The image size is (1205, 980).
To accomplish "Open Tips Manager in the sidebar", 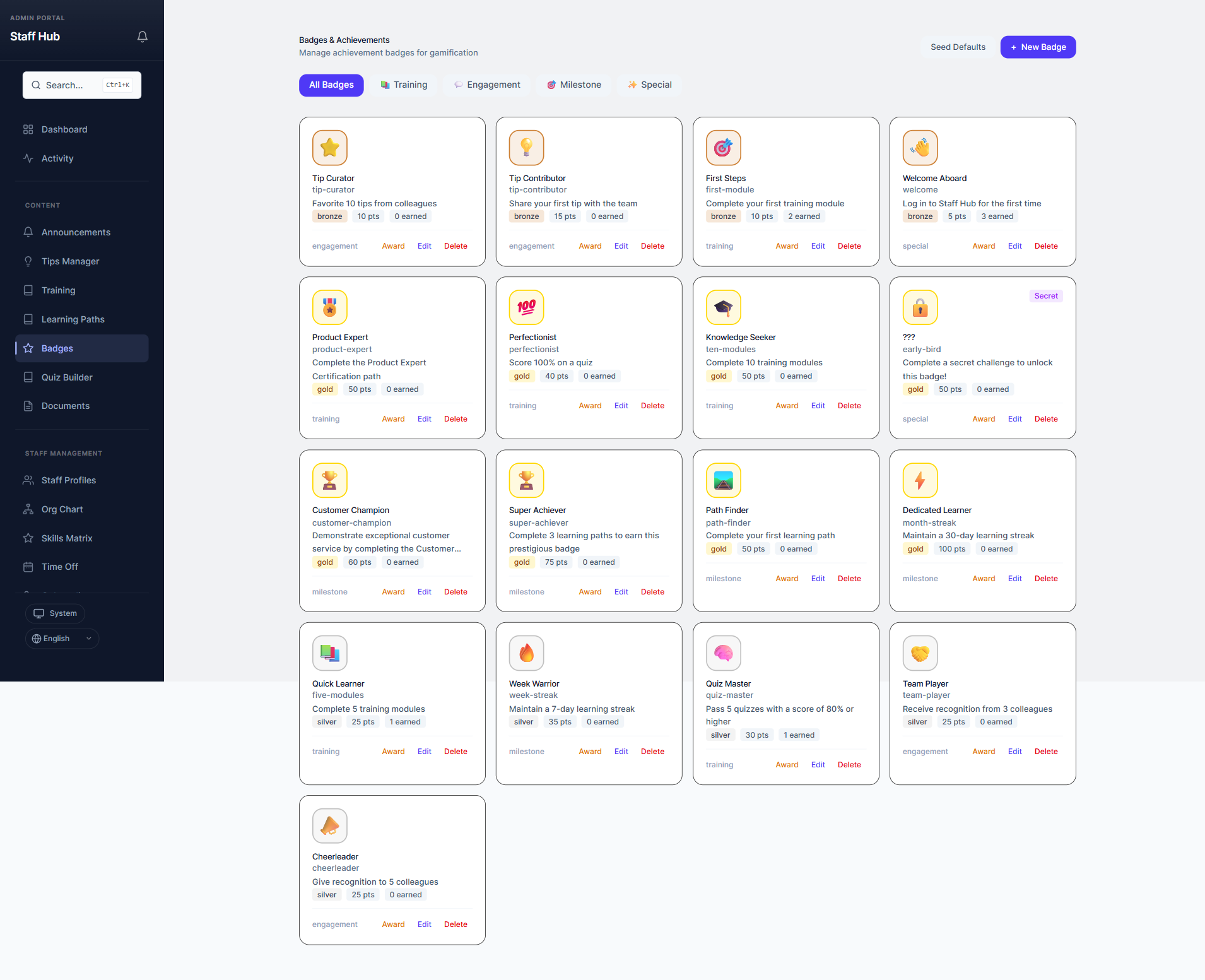I will 70,261.
